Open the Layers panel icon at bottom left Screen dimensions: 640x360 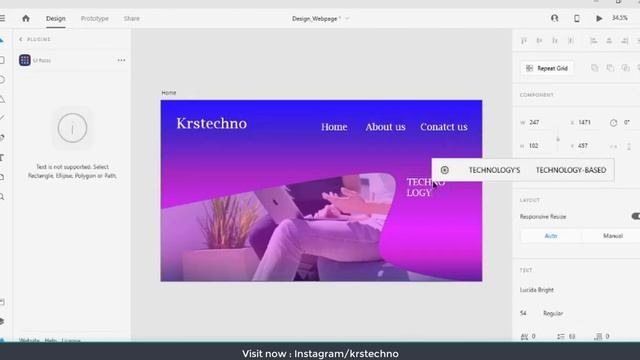[2, 322]
